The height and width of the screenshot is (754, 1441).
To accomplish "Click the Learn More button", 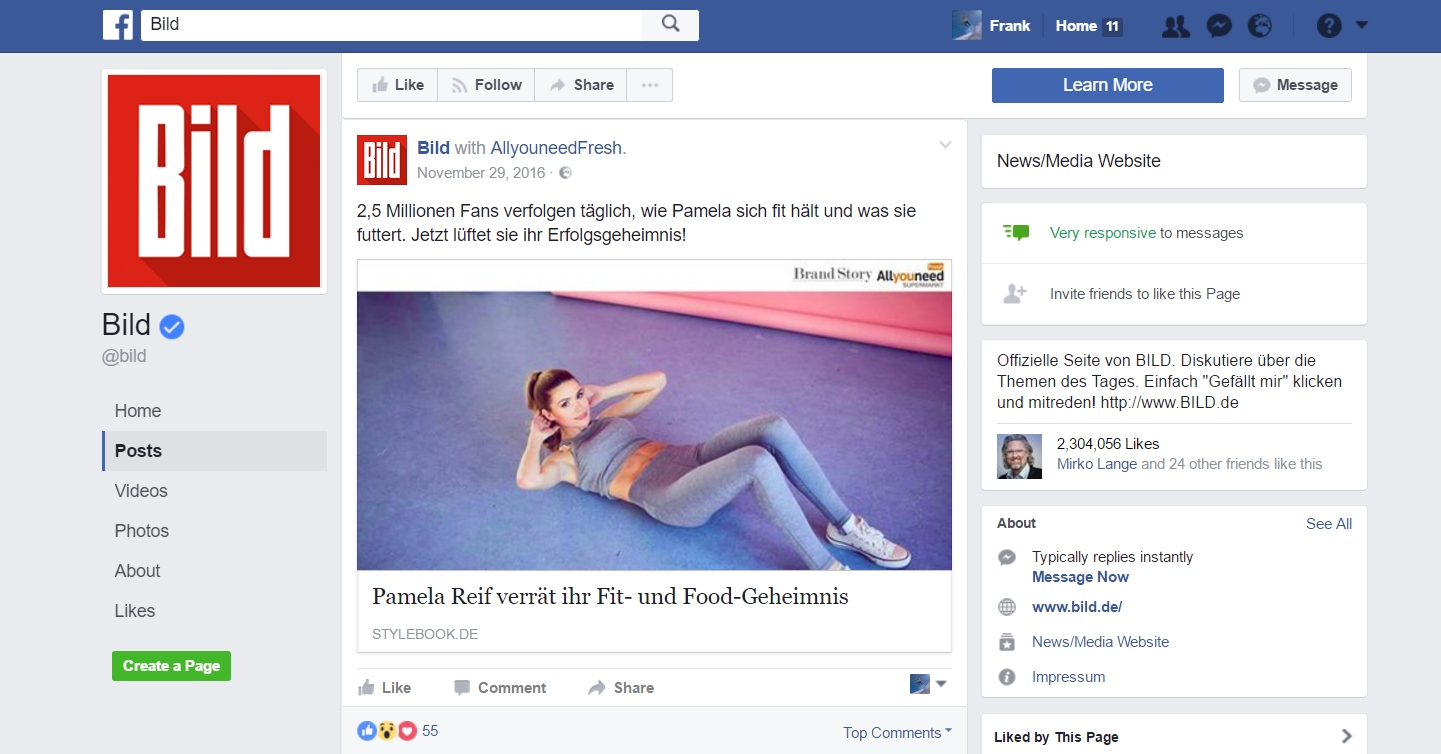I will coord(1107,85).
